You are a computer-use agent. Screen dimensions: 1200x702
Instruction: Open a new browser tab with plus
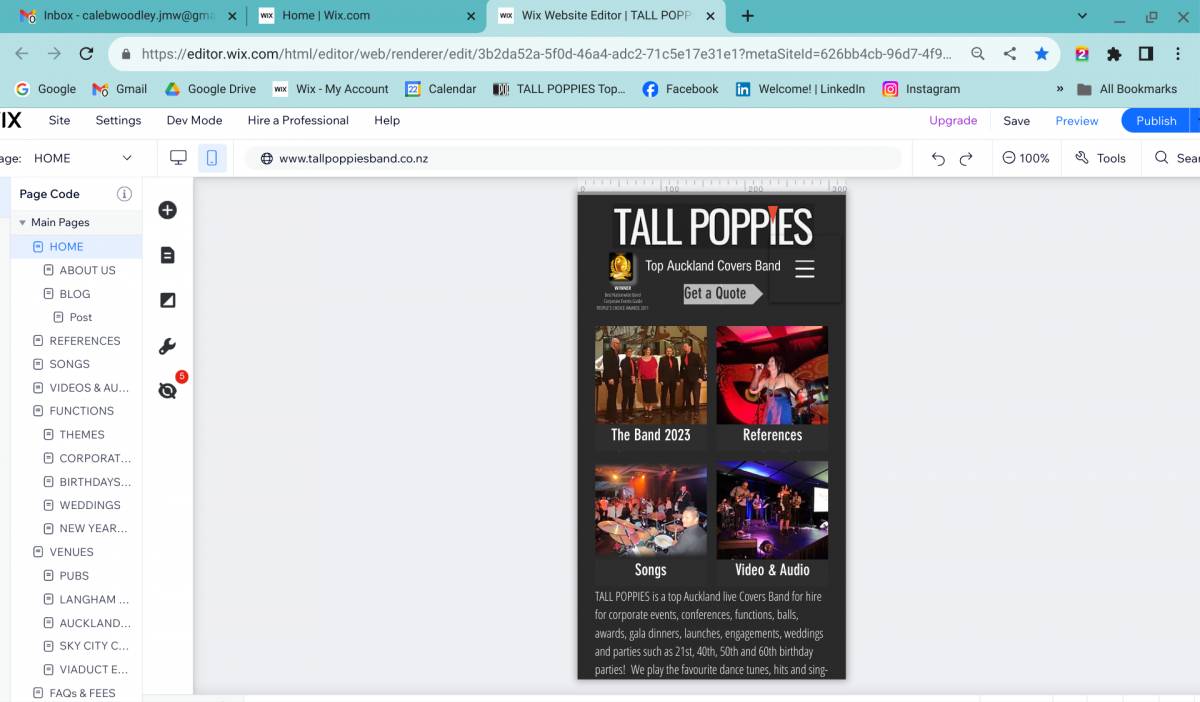tap(747, 16)
